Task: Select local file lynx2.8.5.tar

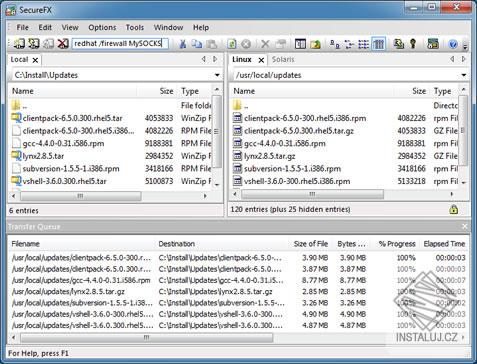Action: (43, 156)
